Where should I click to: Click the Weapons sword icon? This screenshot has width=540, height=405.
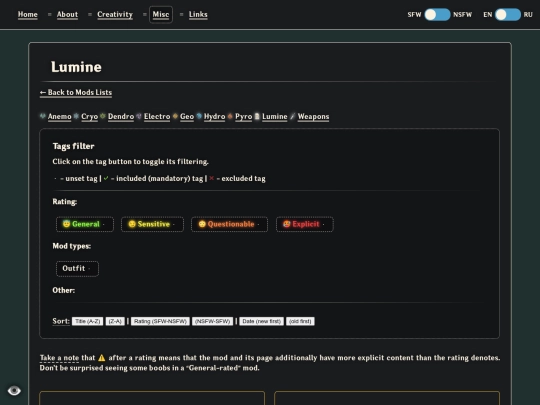[x=293, y=116]
